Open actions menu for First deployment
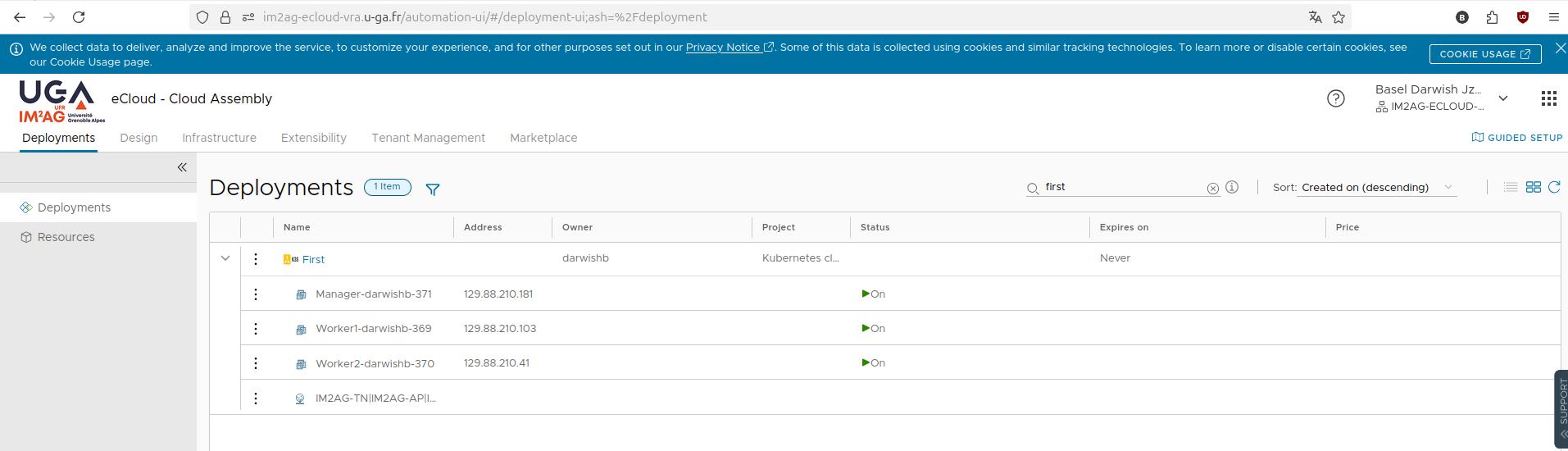Viewport: 1568px width, 451px height. pos(256,259)
